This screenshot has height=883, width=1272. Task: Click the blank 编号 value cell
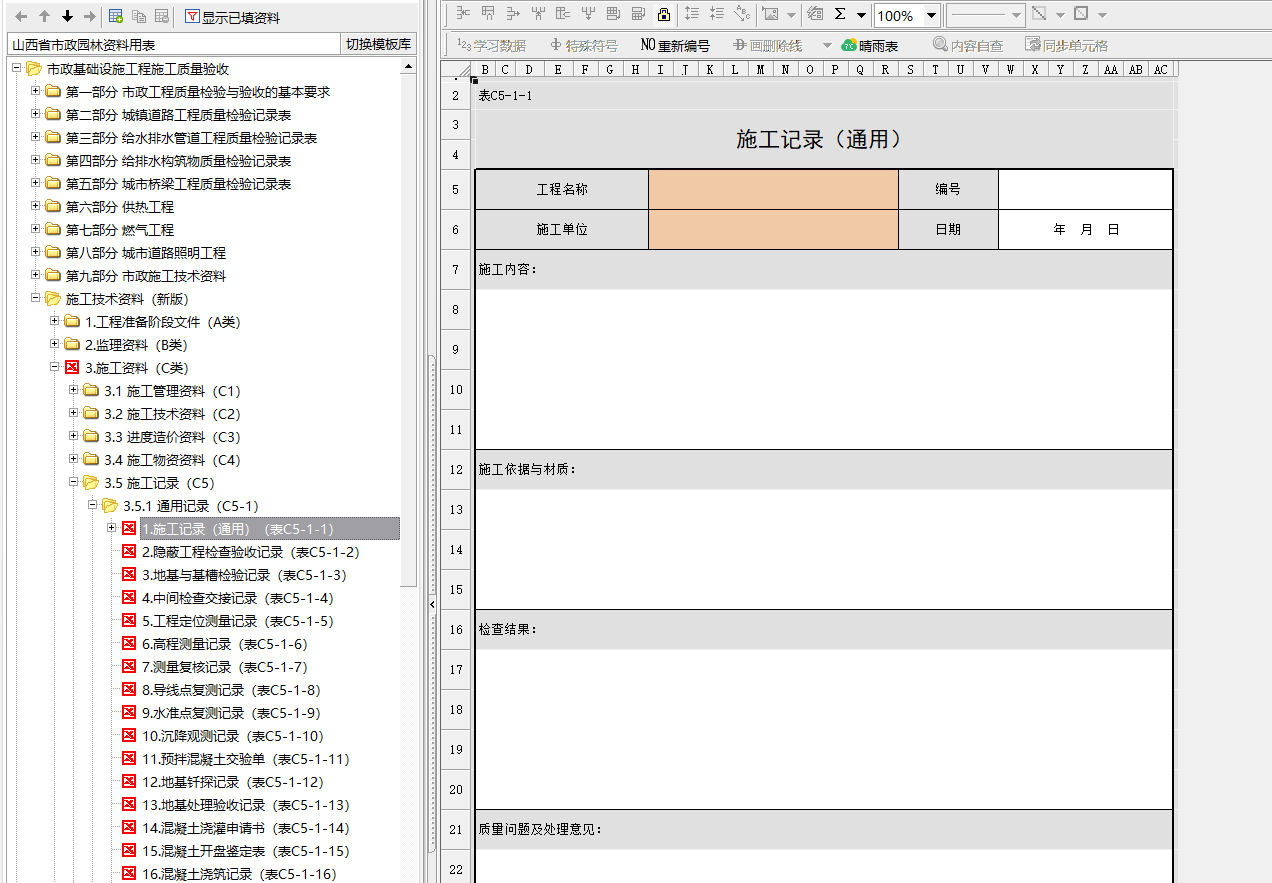(x=1085, y=189)
